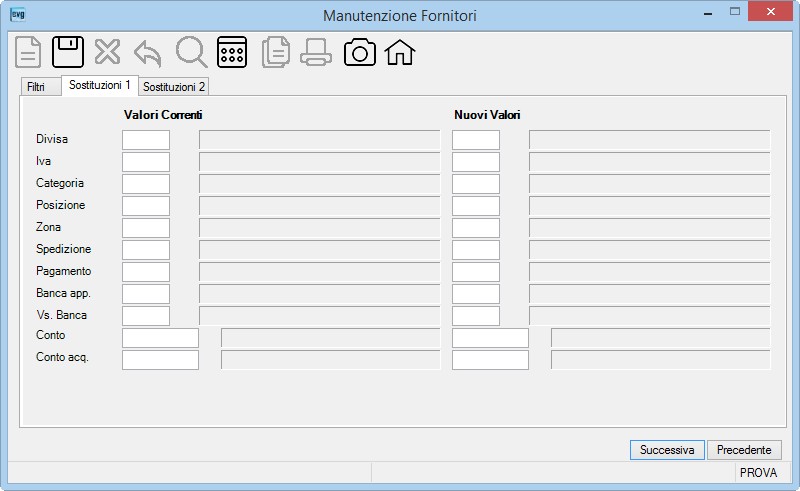Viewport: 800px width, 491px height.
Task: Click the Precedente button
Action: click(744, 450)
